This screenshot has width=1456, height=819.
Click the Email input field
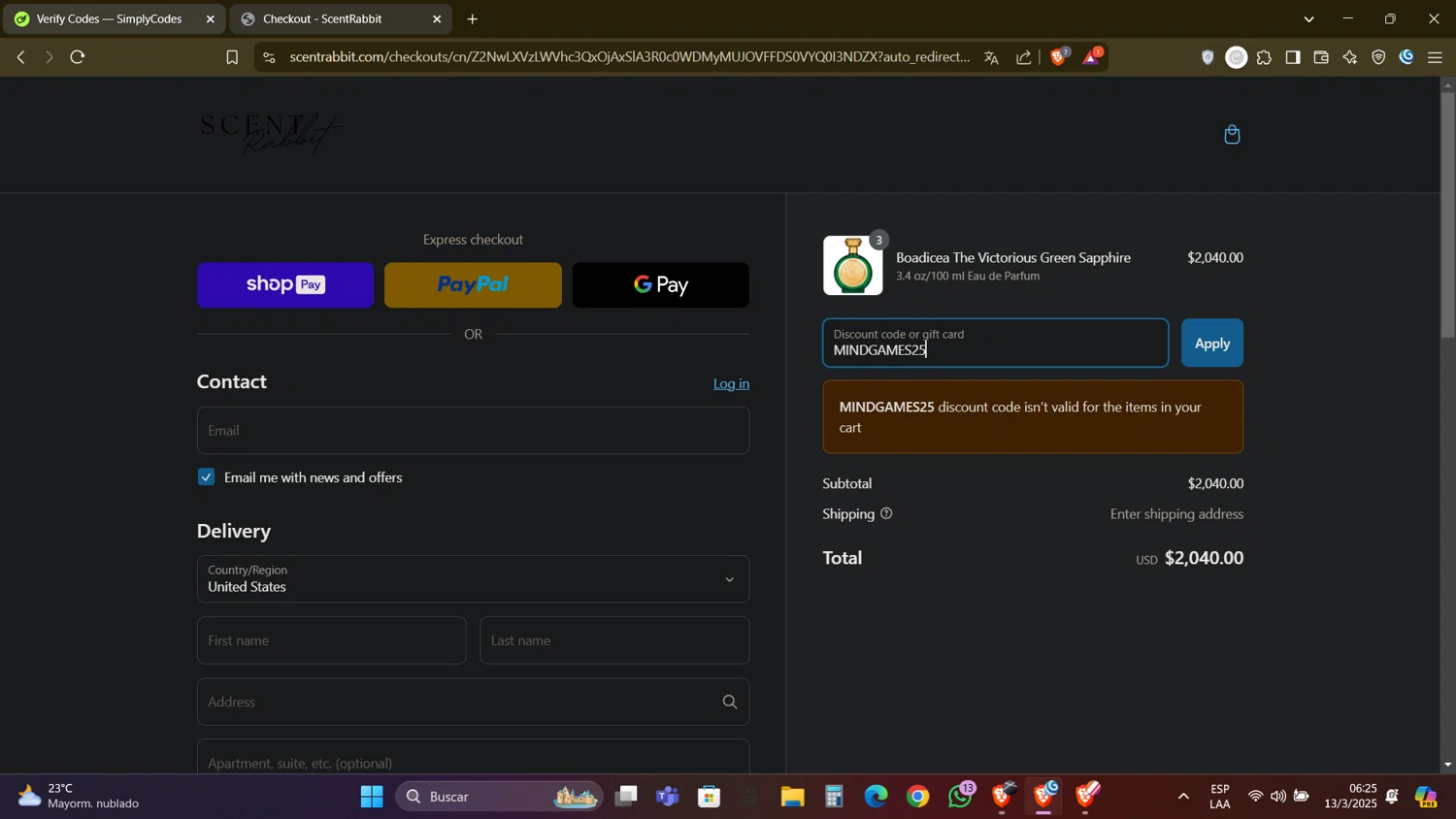click(473, 430)
